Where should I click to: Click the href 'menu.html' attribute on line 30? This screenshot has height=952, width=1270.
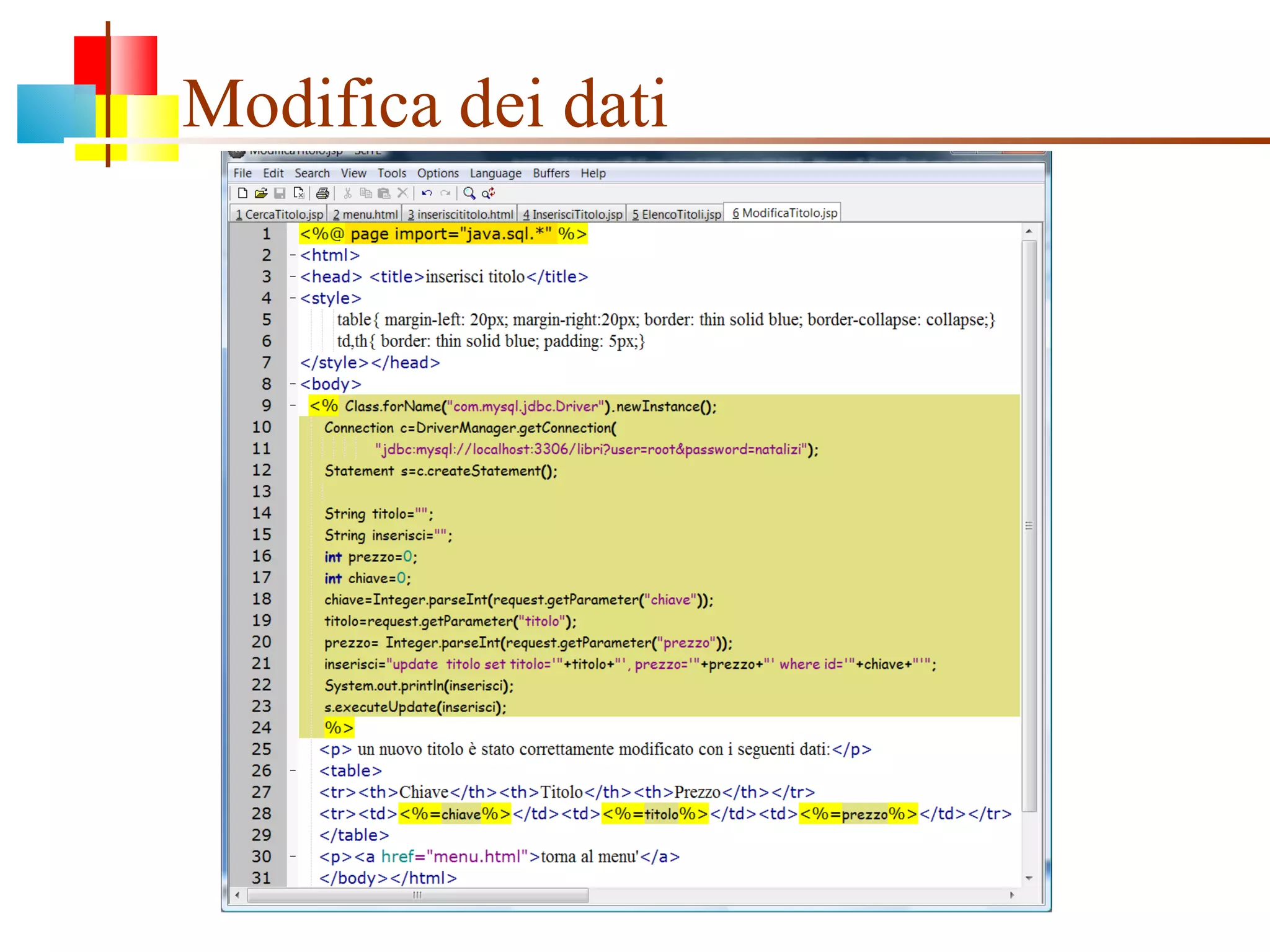coord(454,857)
